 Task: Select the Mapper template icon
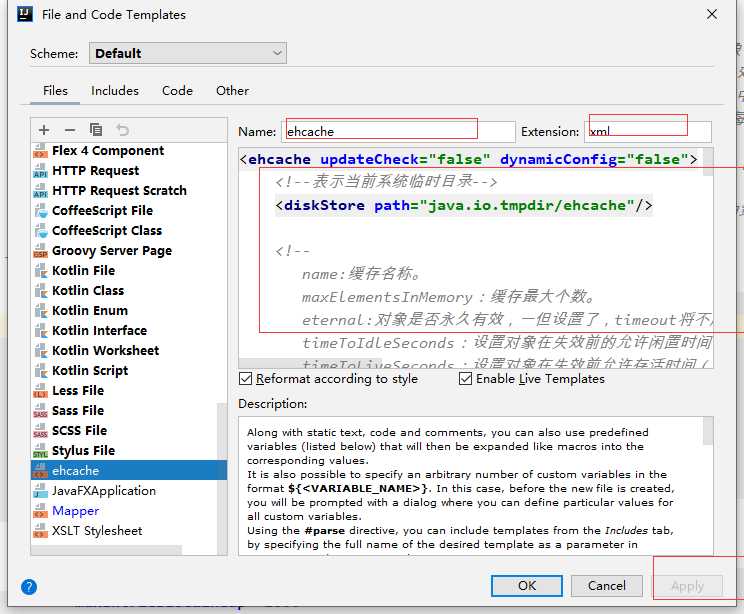pos(41,511)
